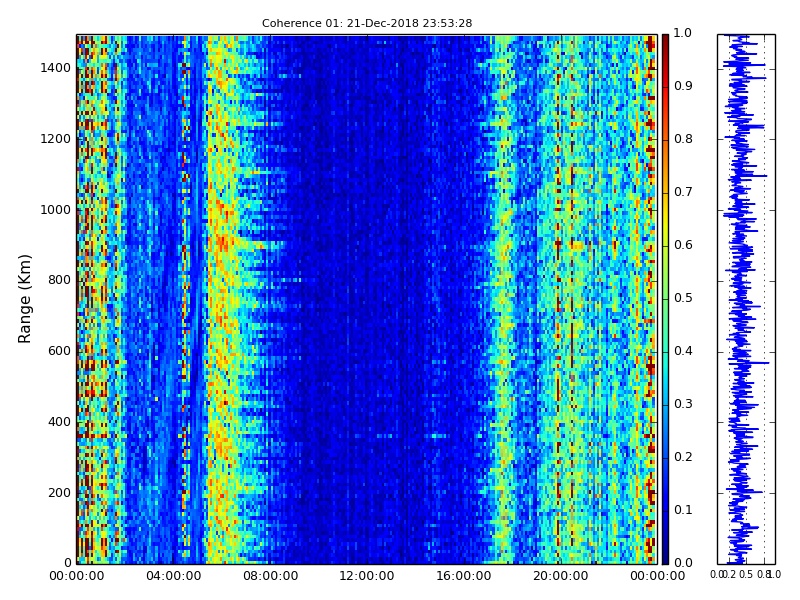This screenshot has height=600, width=800.
Task: Select the colorbar's 0.6 tick label
Action: click(683, 245)
